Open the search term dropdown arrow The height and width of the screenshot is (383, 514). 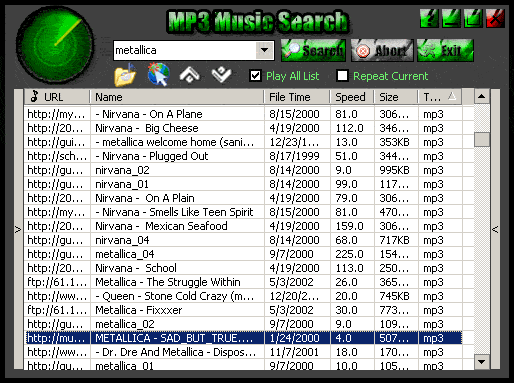click(x=265, y=50)
